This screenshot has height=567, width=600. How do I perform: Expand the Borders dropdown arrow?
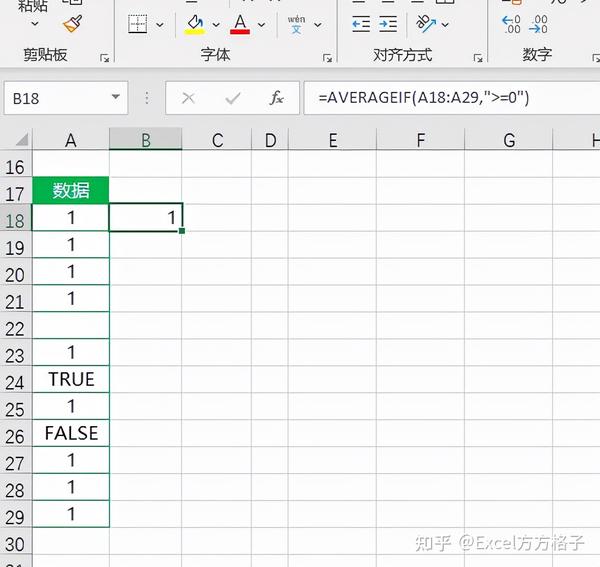tap(160, 25)
